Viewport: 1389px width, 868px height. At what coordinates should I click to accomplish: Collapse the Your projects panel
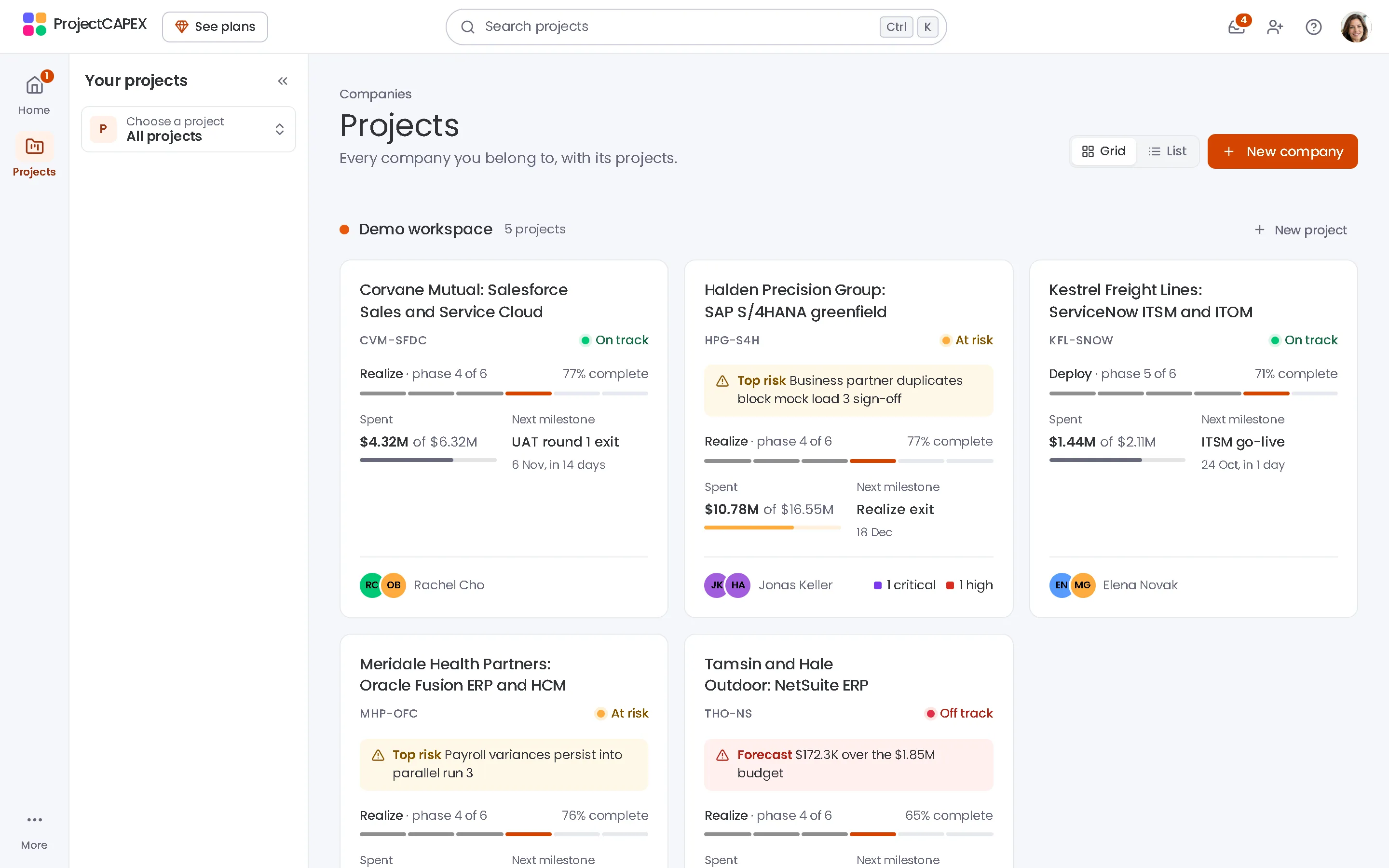pos(283,81)
